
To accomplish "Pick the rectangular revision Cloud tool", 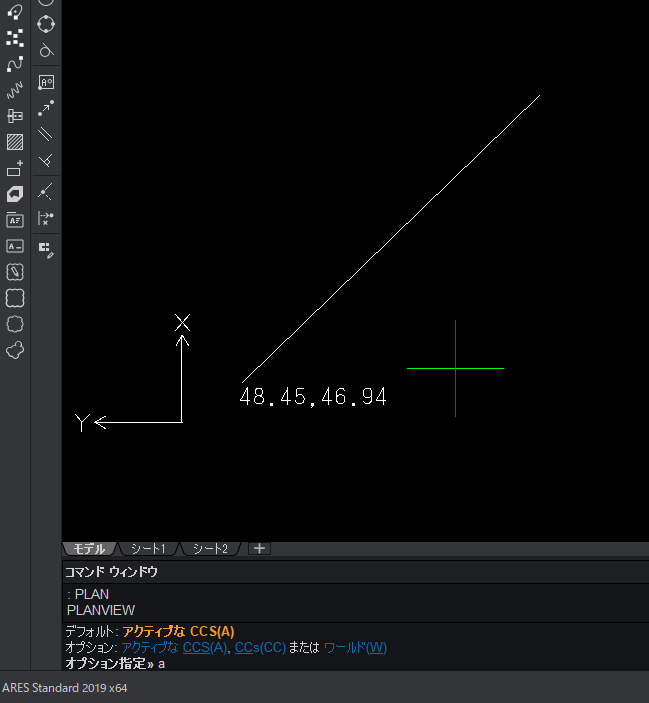I will 15,298.
